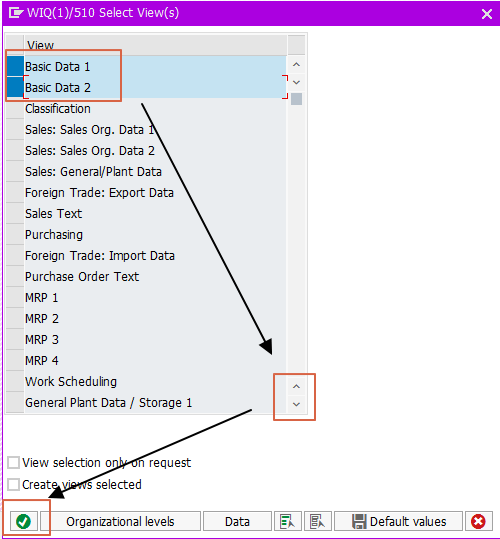The height and width of the screenshot is (539, 500).
Task: Click the Data button
Action: click(237, 521)
